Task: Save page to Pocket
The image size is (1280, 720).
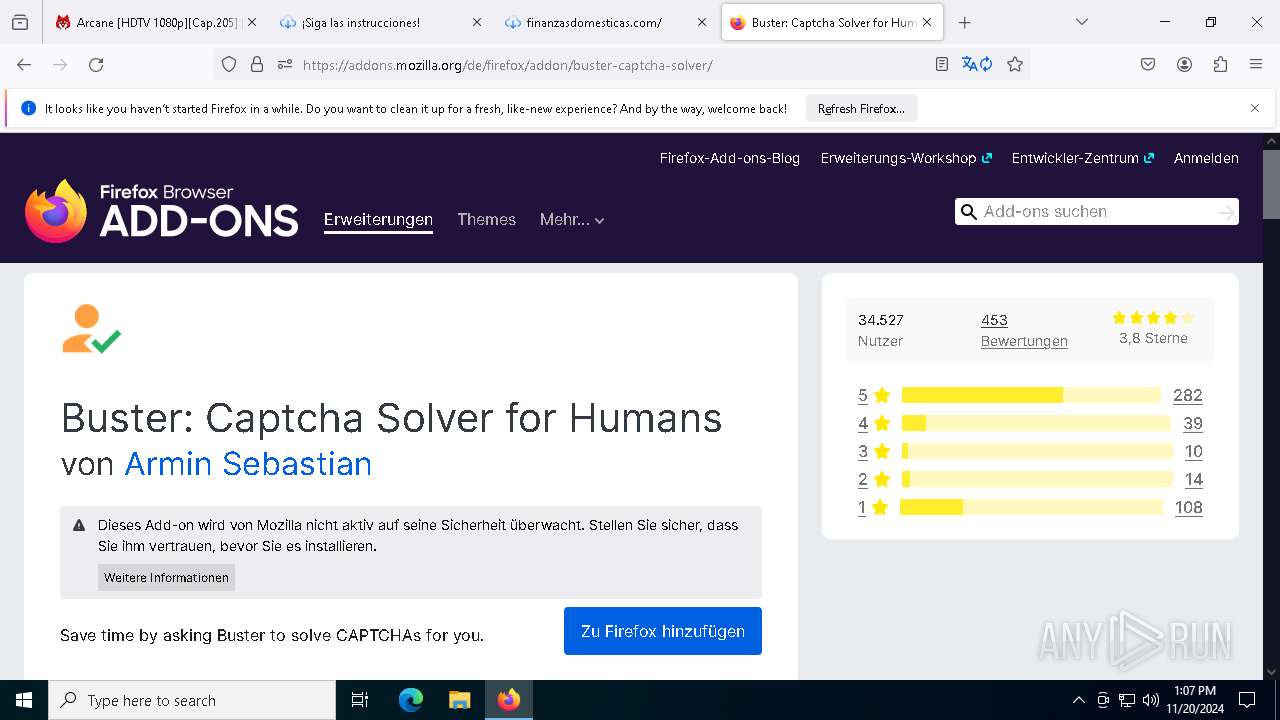Action: (1148, 65)
